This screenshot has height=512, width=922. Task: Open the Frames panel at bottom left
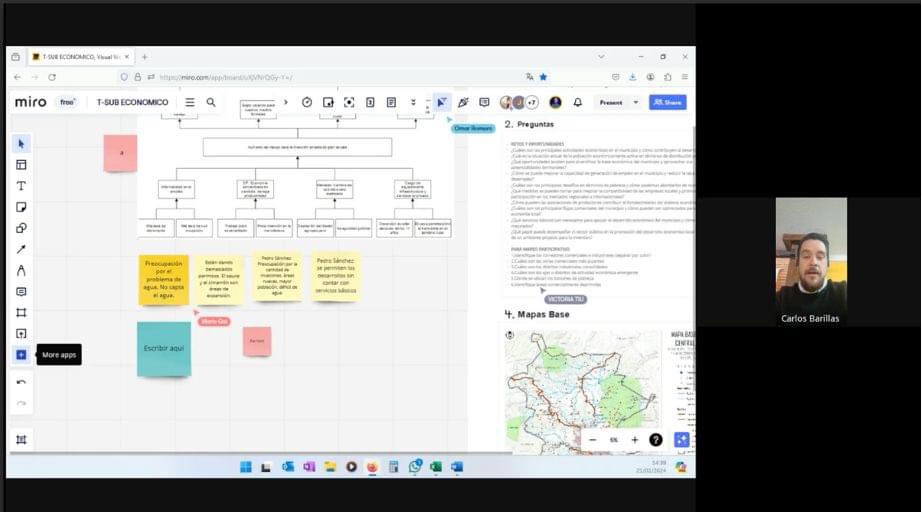(21, 440)
